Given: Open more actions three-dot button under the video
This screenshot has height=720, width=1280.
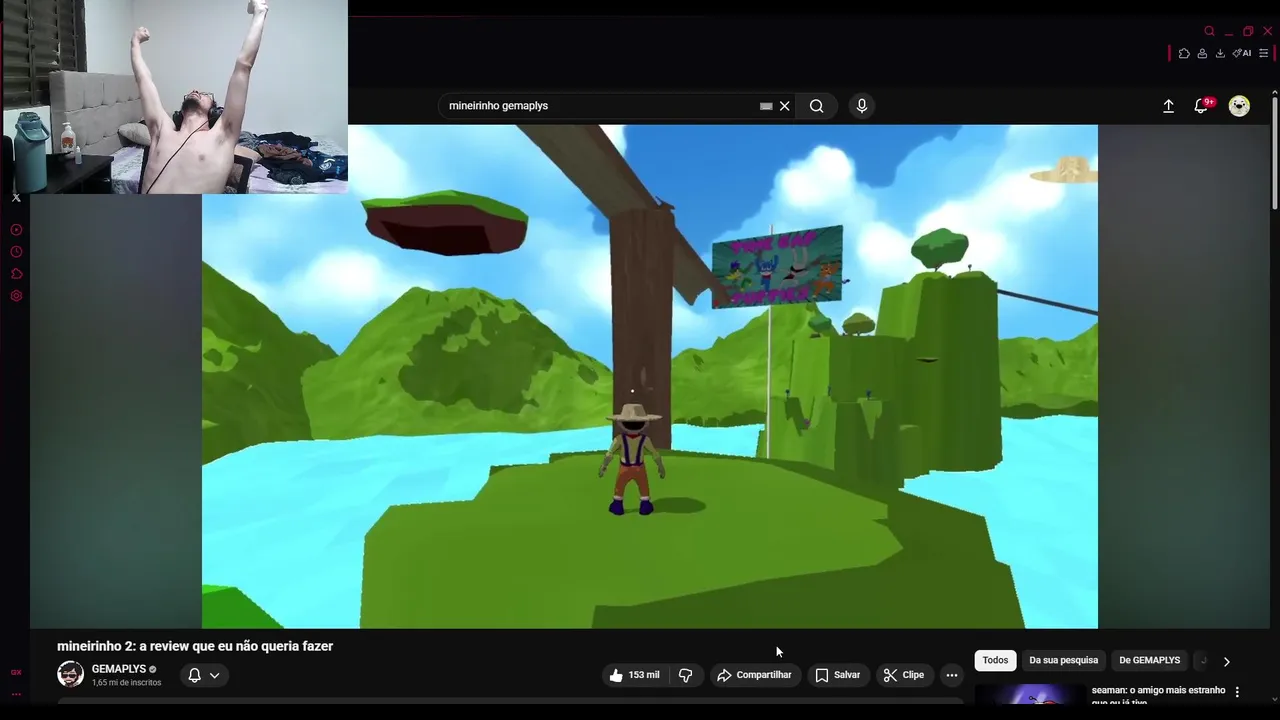Looking at the screenshot, I should coord(952,675).
